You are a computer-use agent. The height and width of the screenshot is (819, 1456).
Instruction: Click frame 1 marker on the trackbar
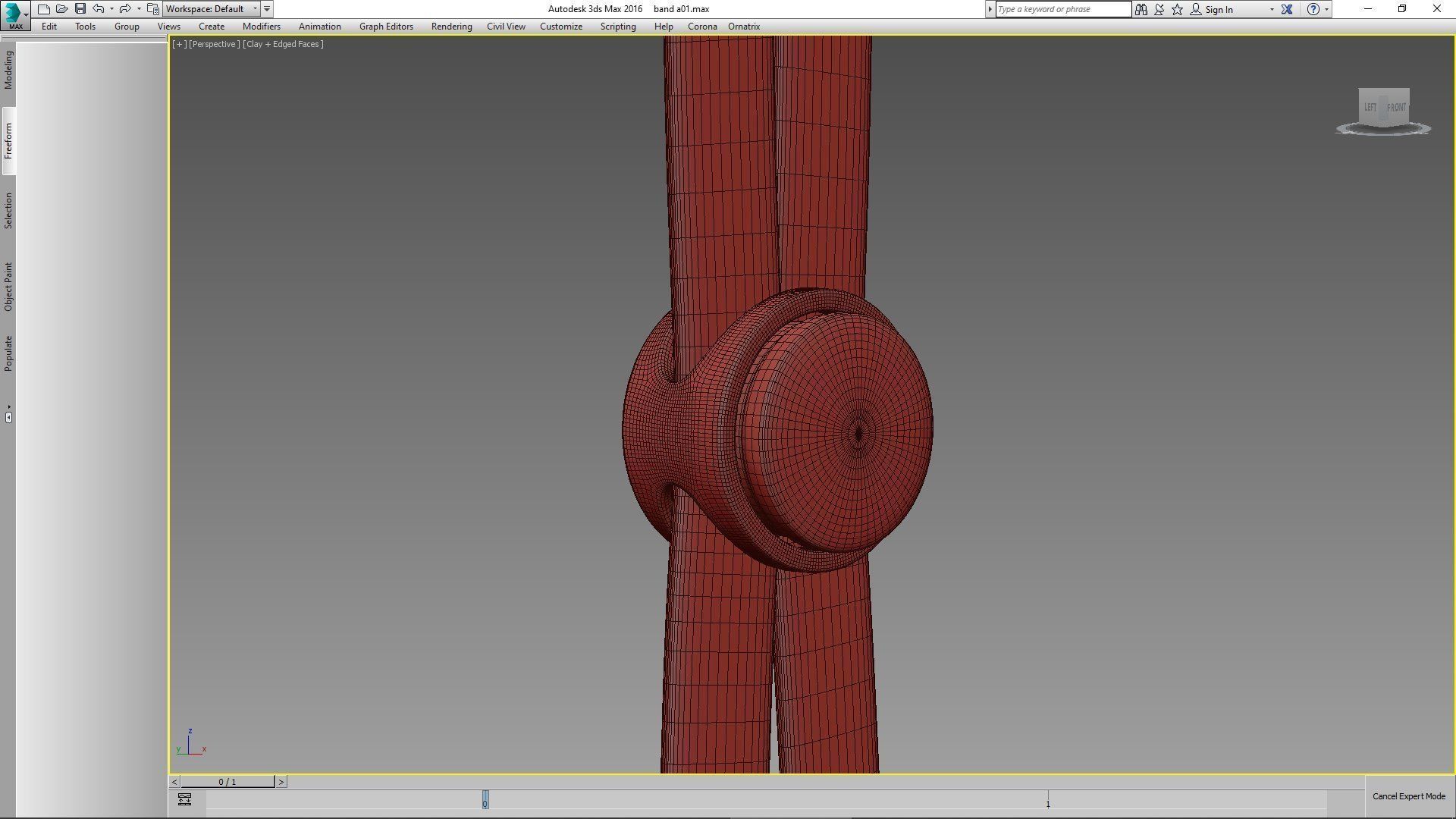(x=1048, y=802)
